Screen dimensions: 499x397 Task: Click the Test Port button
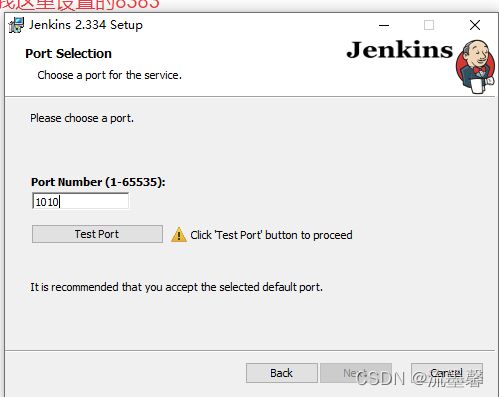coord(97,234)
